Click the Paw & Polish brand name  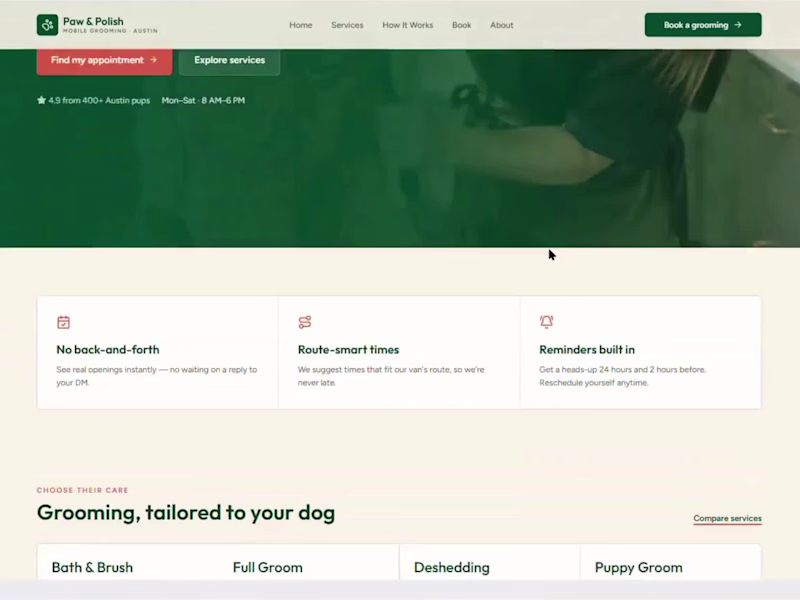(93, 21)
